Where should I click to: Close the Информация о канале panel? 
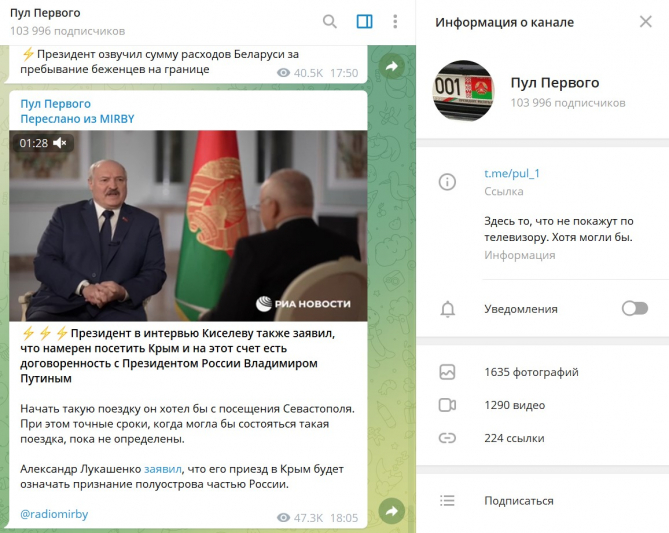pos(646,22)
